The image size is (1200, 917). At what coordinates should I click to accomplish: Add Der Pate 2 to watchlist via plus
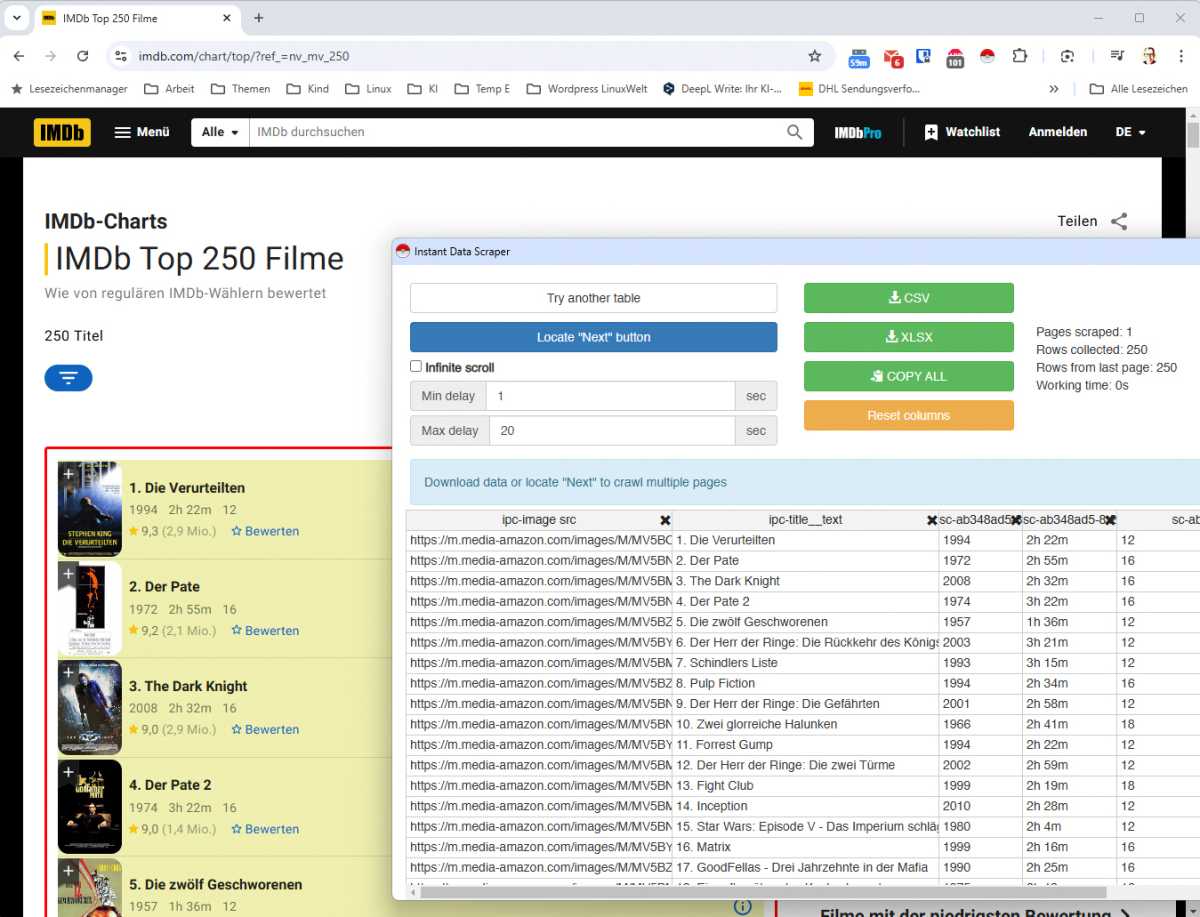click(x=69, y=771)
